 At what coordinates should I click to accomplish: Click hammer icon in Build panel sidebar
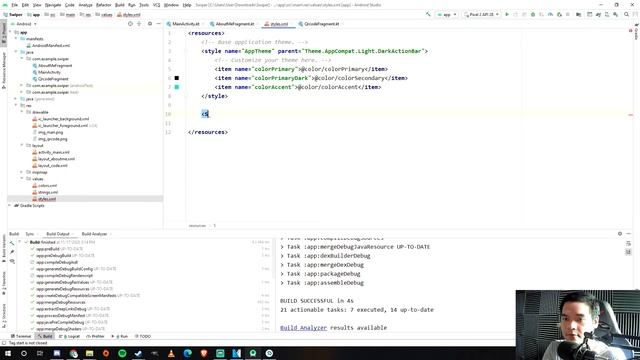pos(12,243)
